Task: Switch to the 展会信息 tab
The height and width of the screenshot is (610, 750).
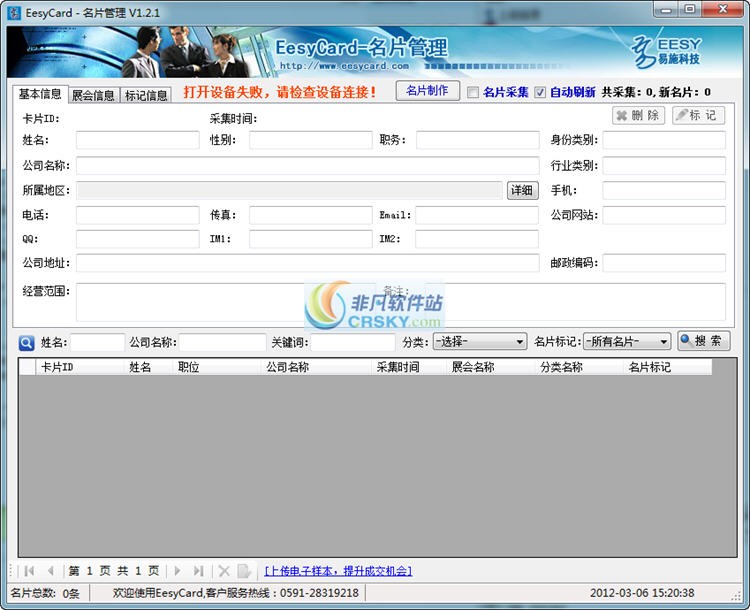Action: pyautogui.click(x=93, y=95)
